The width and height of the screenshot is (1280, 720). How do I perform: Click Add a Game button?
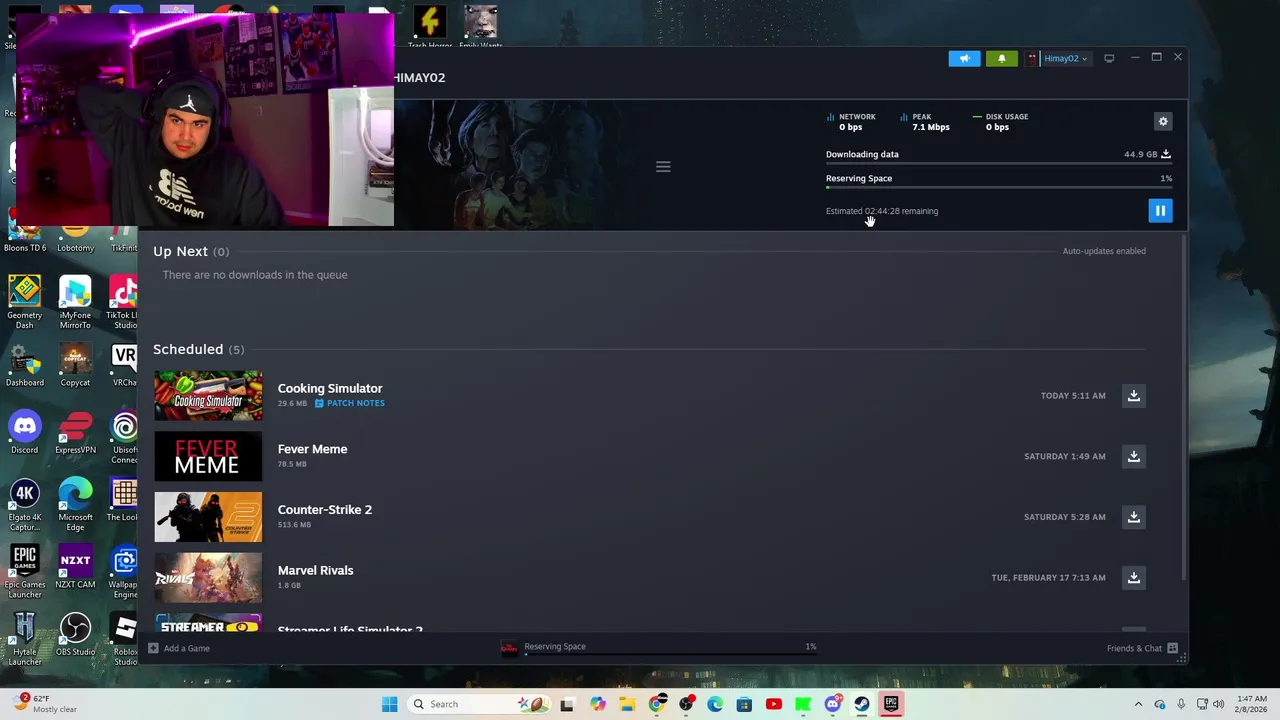pyautogui.click(x=179, y=648)
